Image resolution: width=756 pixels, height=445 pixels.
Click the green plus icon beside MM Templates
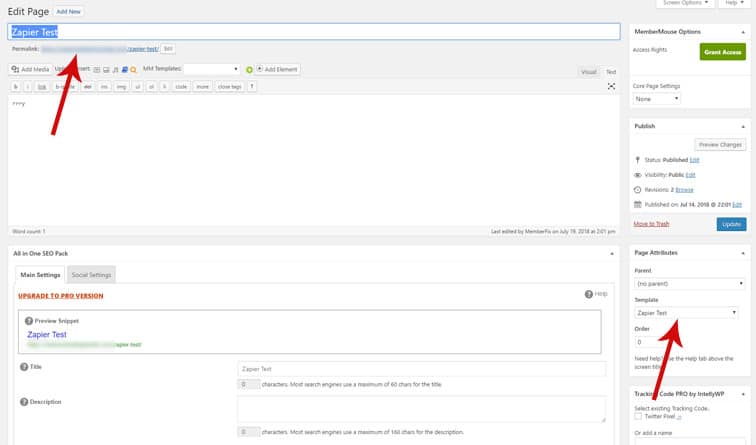(249, 70)
